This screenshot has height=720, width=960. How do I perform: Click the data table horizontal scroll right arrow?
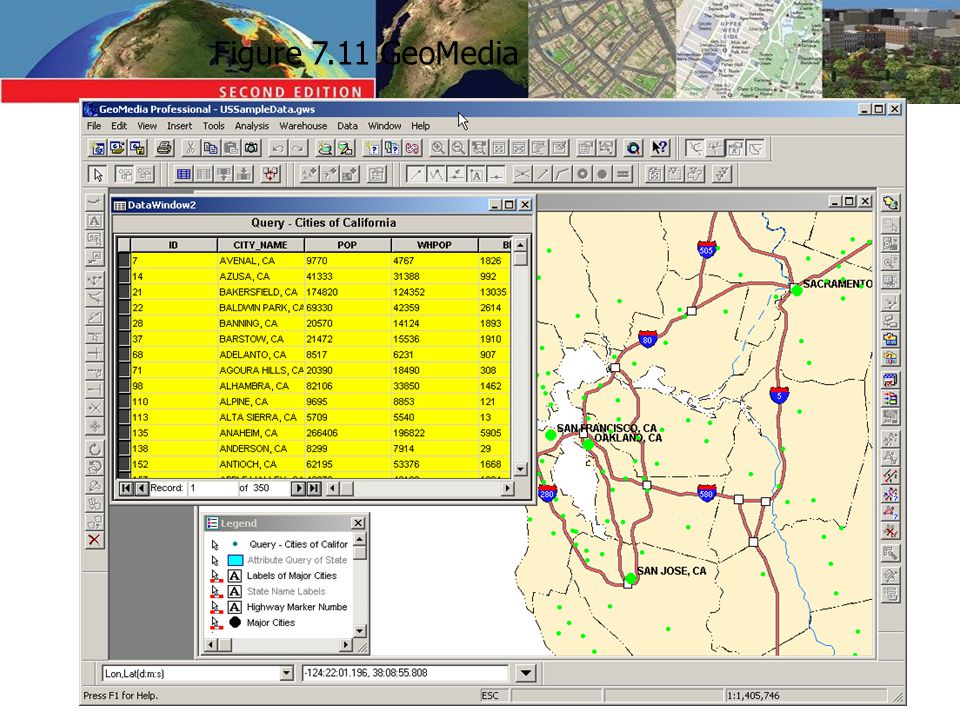508,488
